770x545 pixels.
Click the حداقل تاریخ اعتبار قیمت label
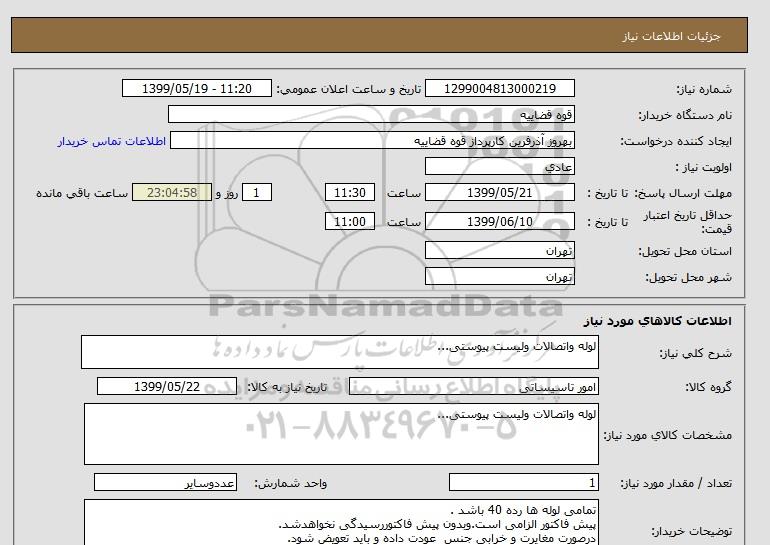tap(688, 222)
